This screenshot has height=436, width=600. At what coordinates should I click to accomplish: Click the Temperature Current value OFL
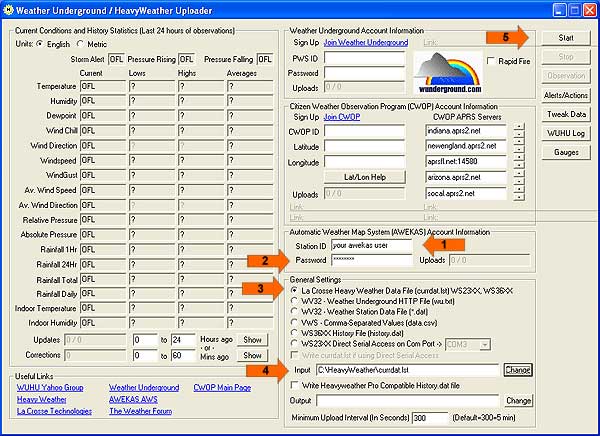pyautogui.click(x=103, y=86)
